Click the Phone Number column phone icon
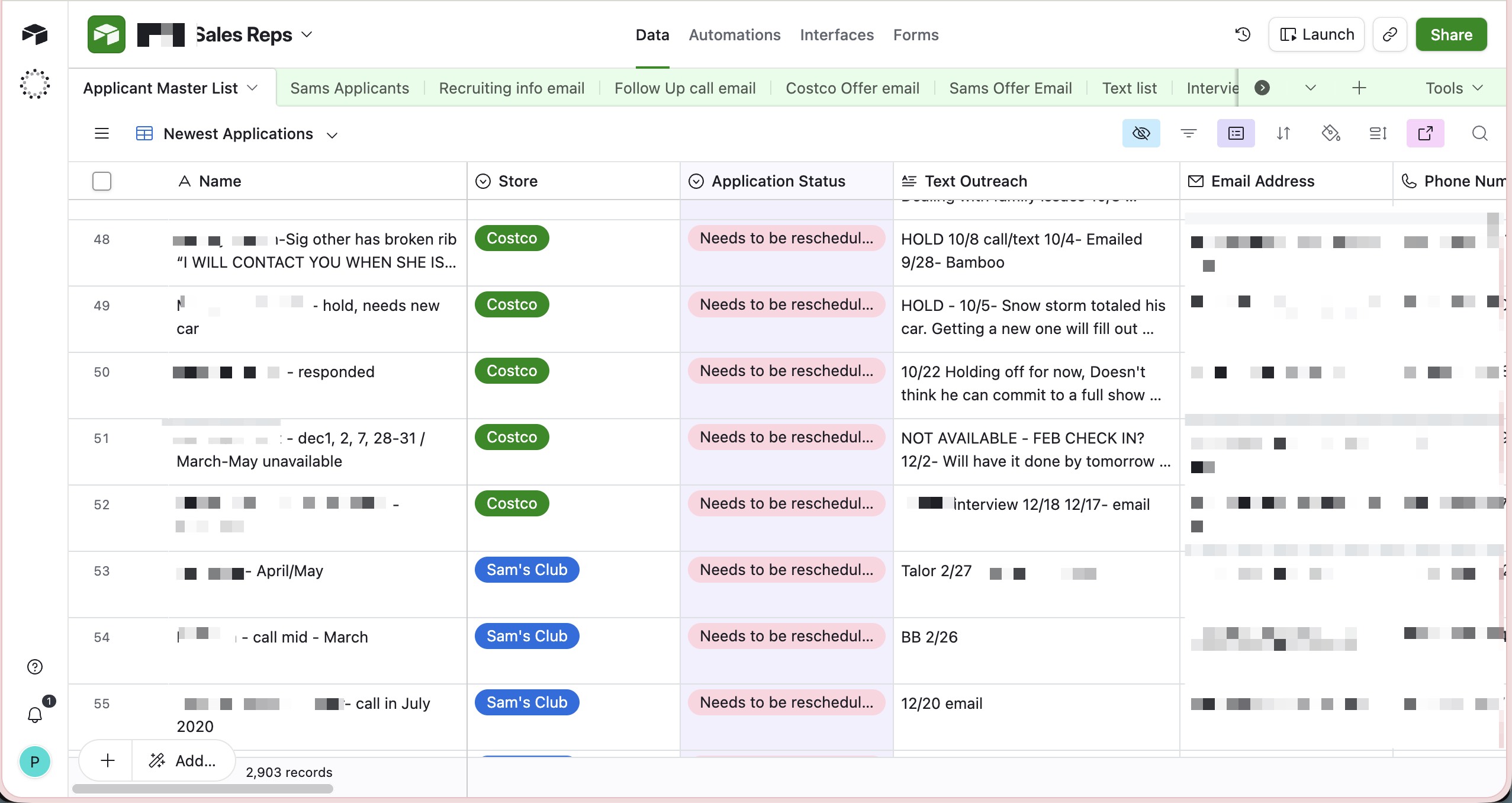 [x=1409, y=181]
